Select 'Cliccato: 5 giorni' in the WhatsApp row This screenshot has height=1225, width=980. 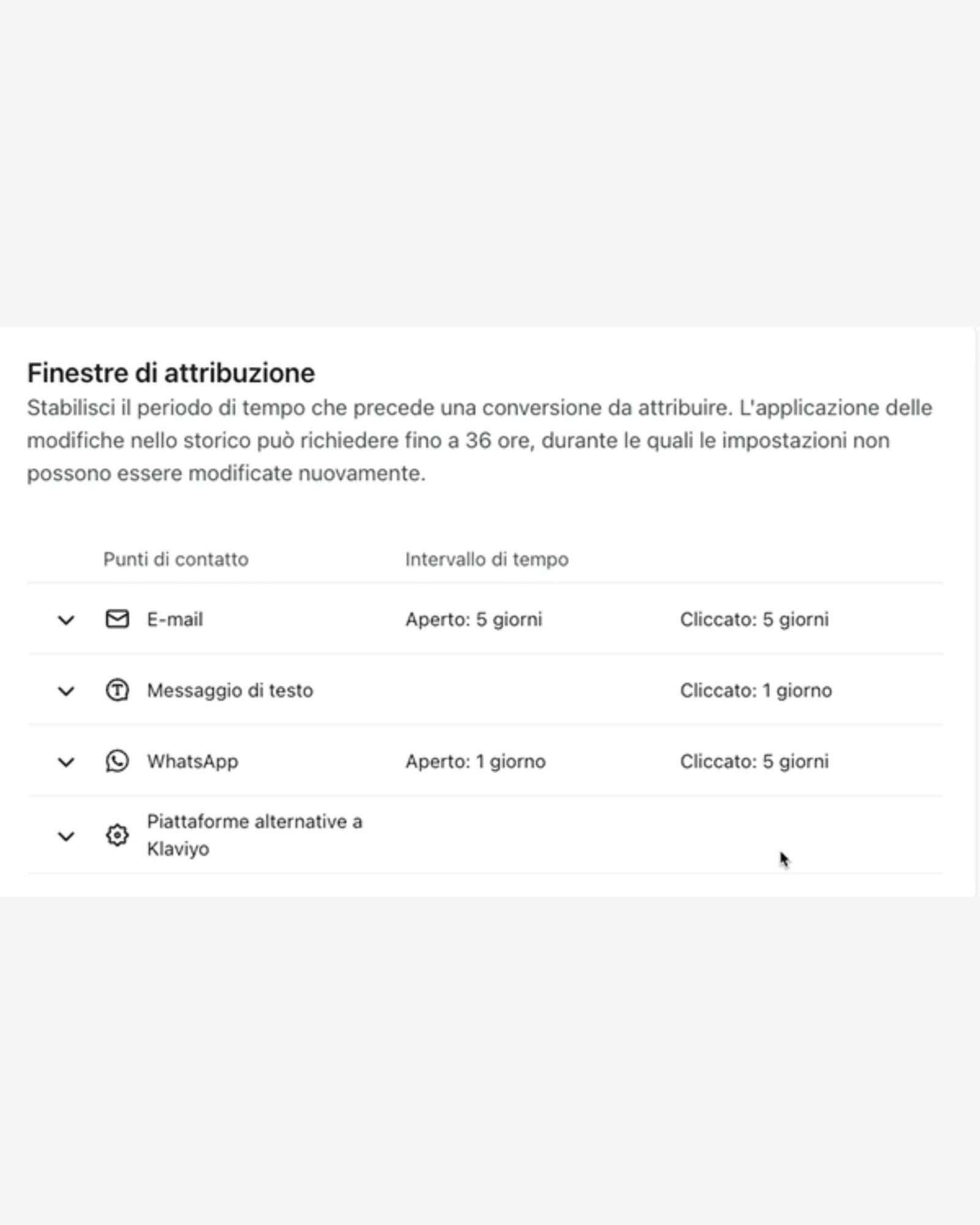pyautogui.click(x=753, y=761)
